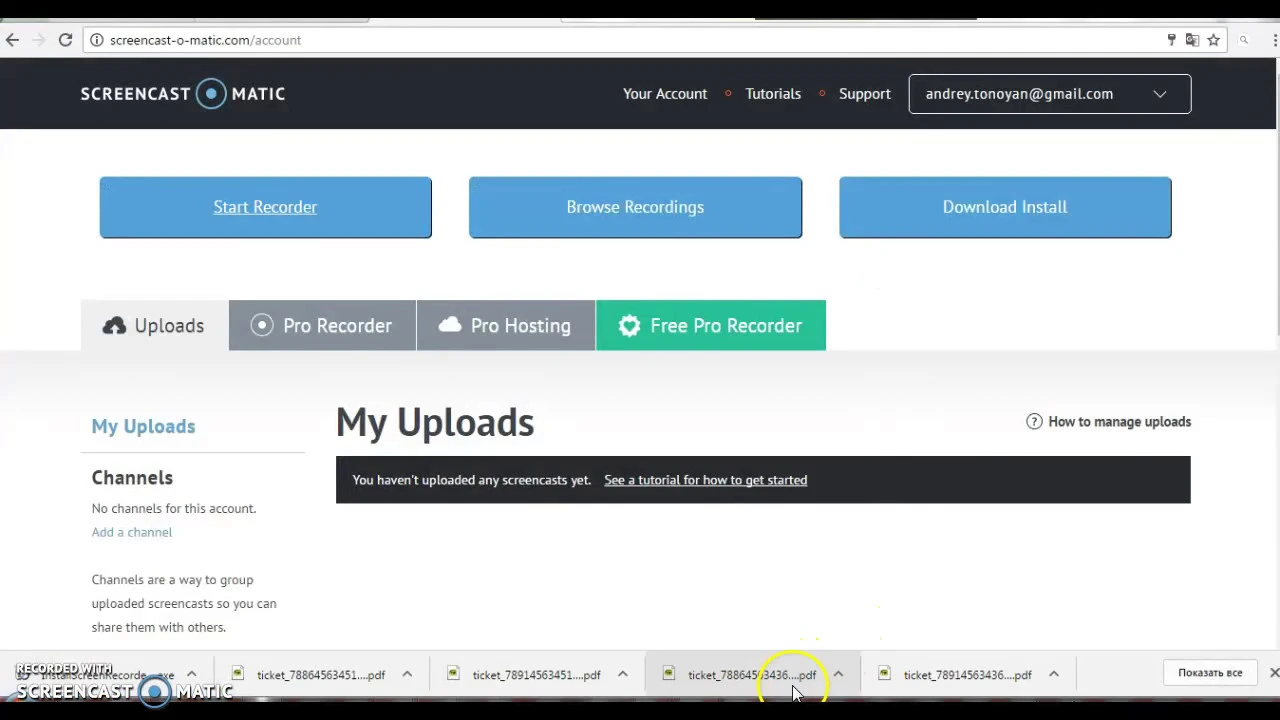Open Support in top navigation

tap(865, 94)
